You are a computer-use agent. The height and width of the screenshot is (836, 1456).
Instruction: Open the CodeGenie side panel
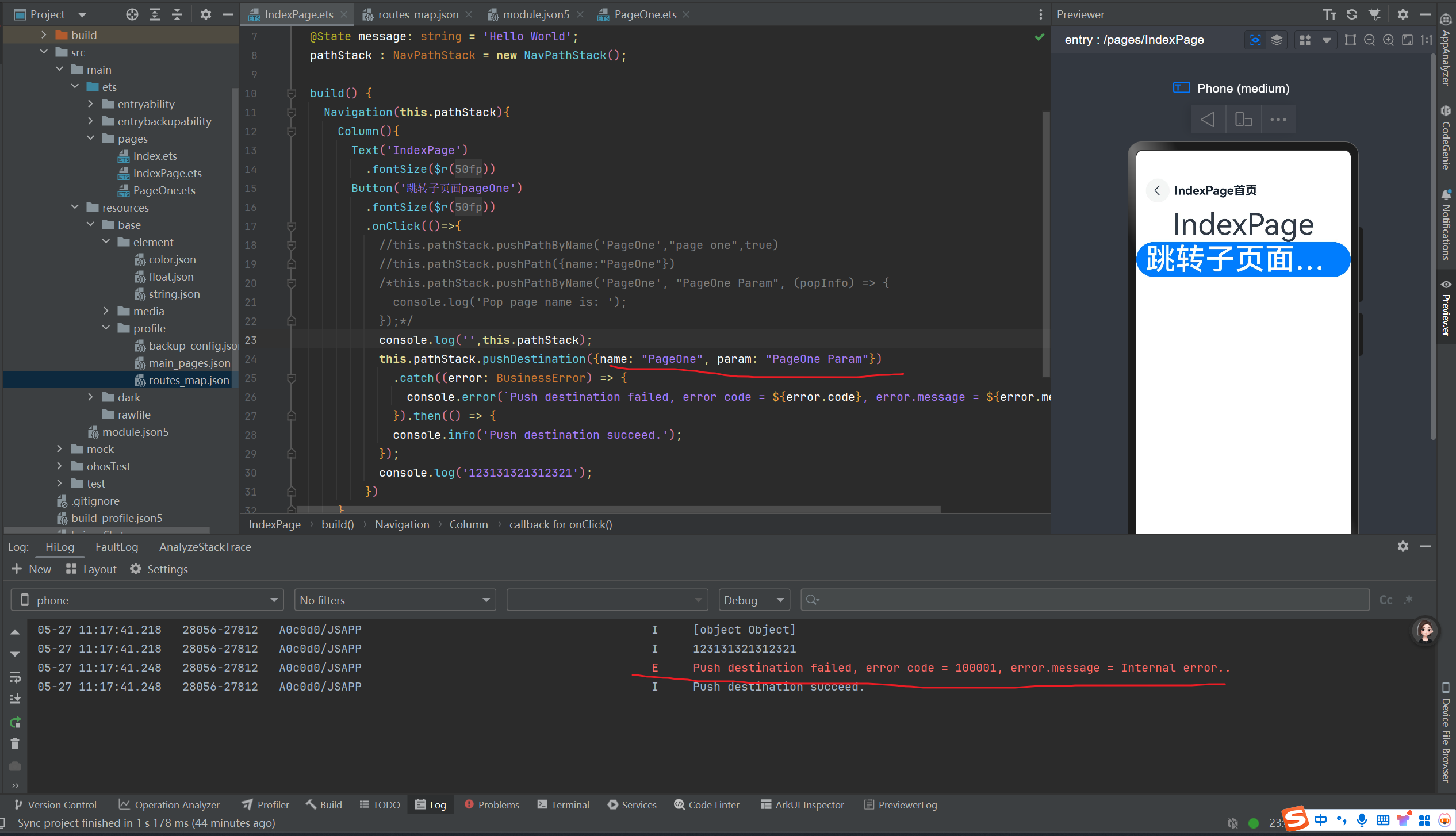(1446, 139)
